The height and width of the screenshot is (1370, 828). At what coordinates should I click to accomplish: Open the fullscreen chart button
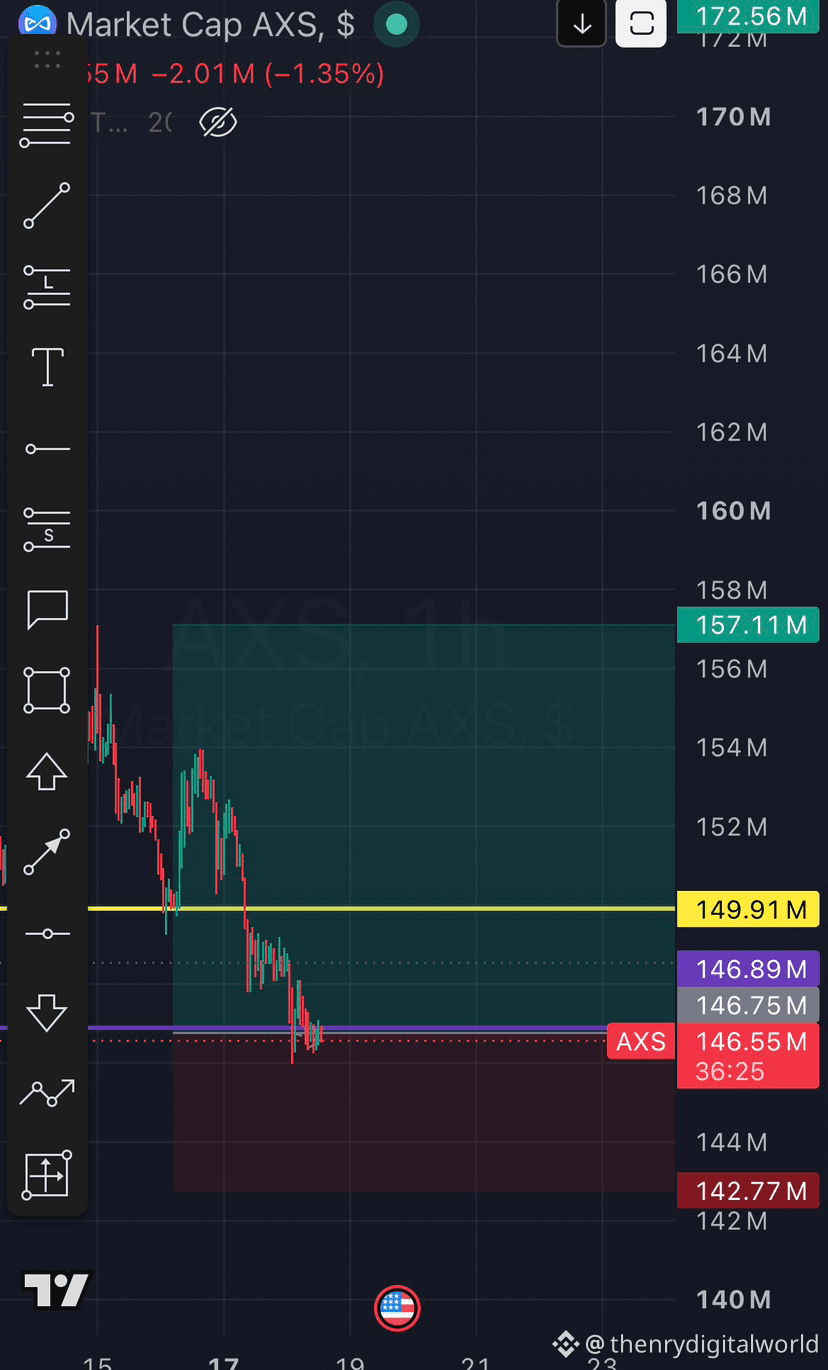(x=641, y=24)
